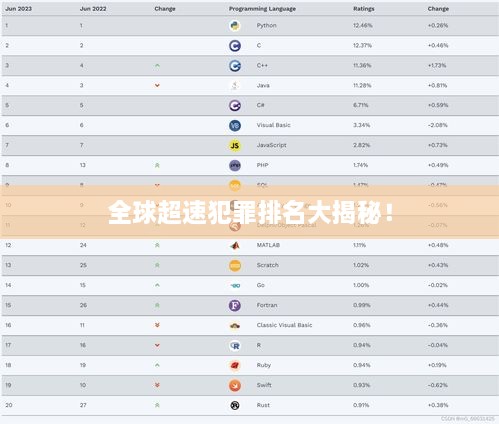This screenshot has height=424, width=499.
Task: Click the 'PHP' language name
Action: click(263, 165)
